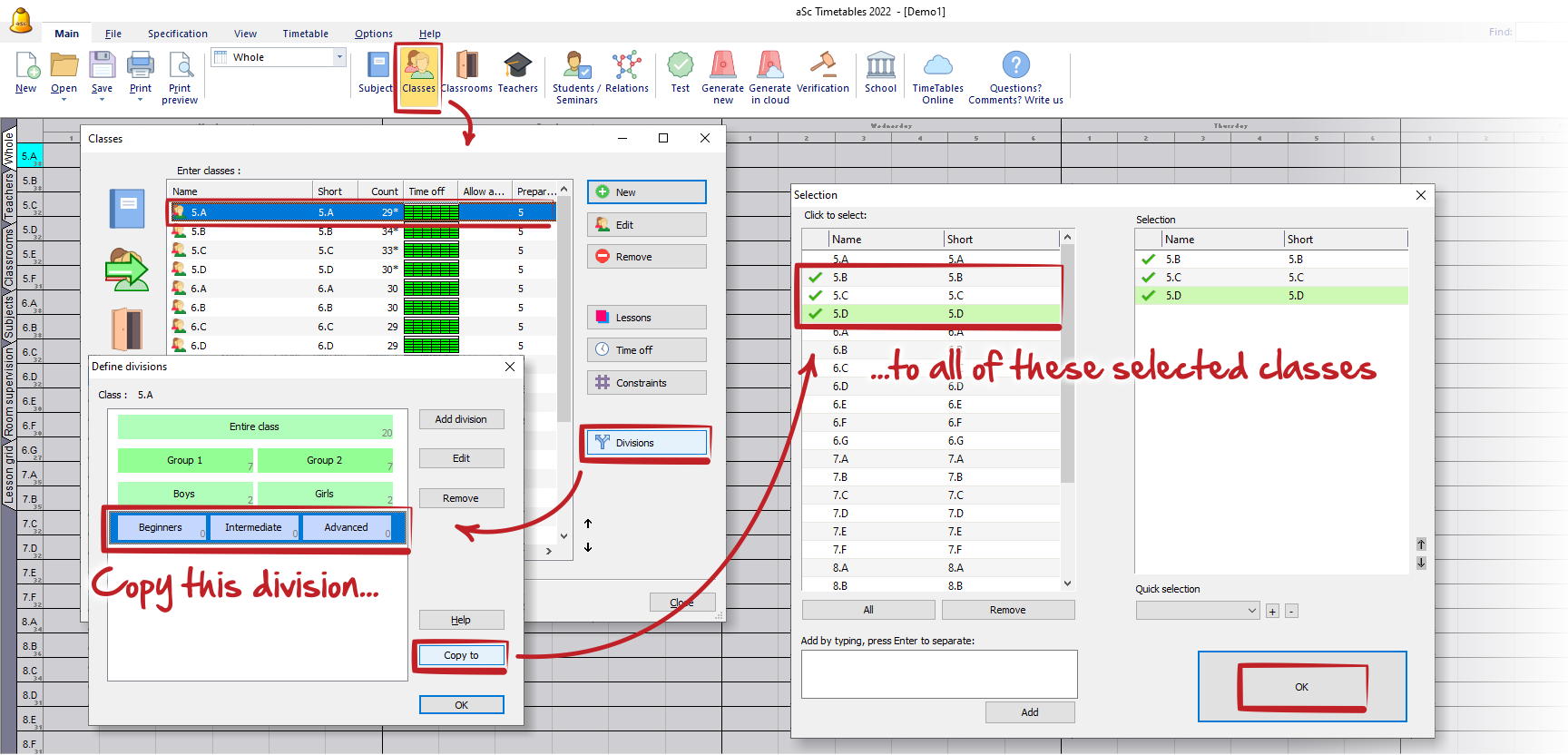Open the School settings icon
The height and width of the screenshot is (755, 1568).
(880, 72)
